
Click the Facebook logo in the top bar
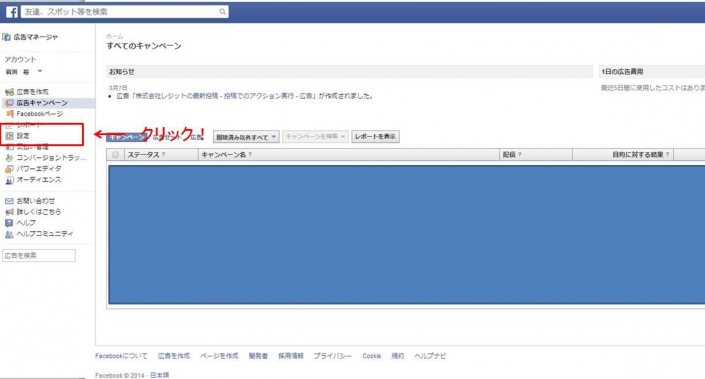pyautogui.click(x=12, y=12)
